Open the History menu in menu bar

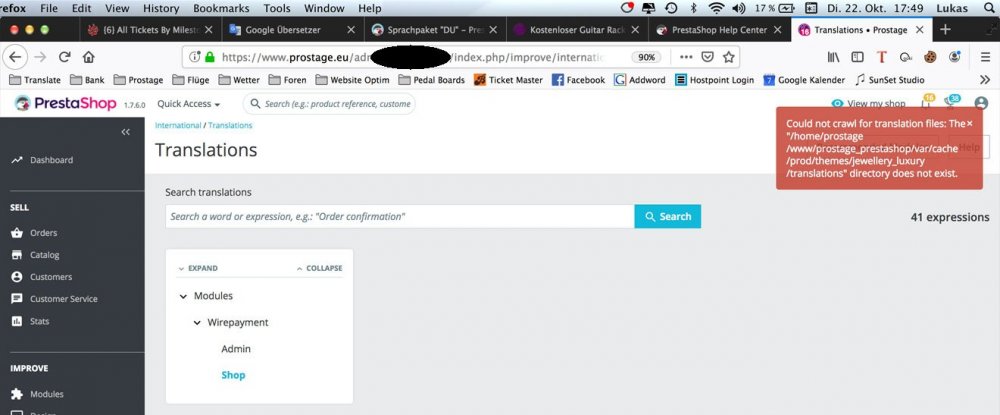(161, 8)
